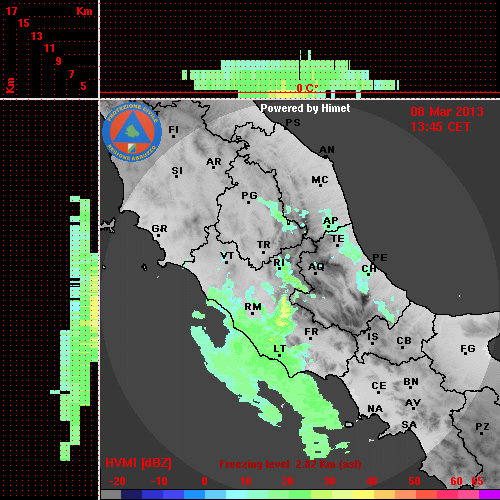Click the AV city label
Screen dimensions: 500x500
[x=413, y=403]
